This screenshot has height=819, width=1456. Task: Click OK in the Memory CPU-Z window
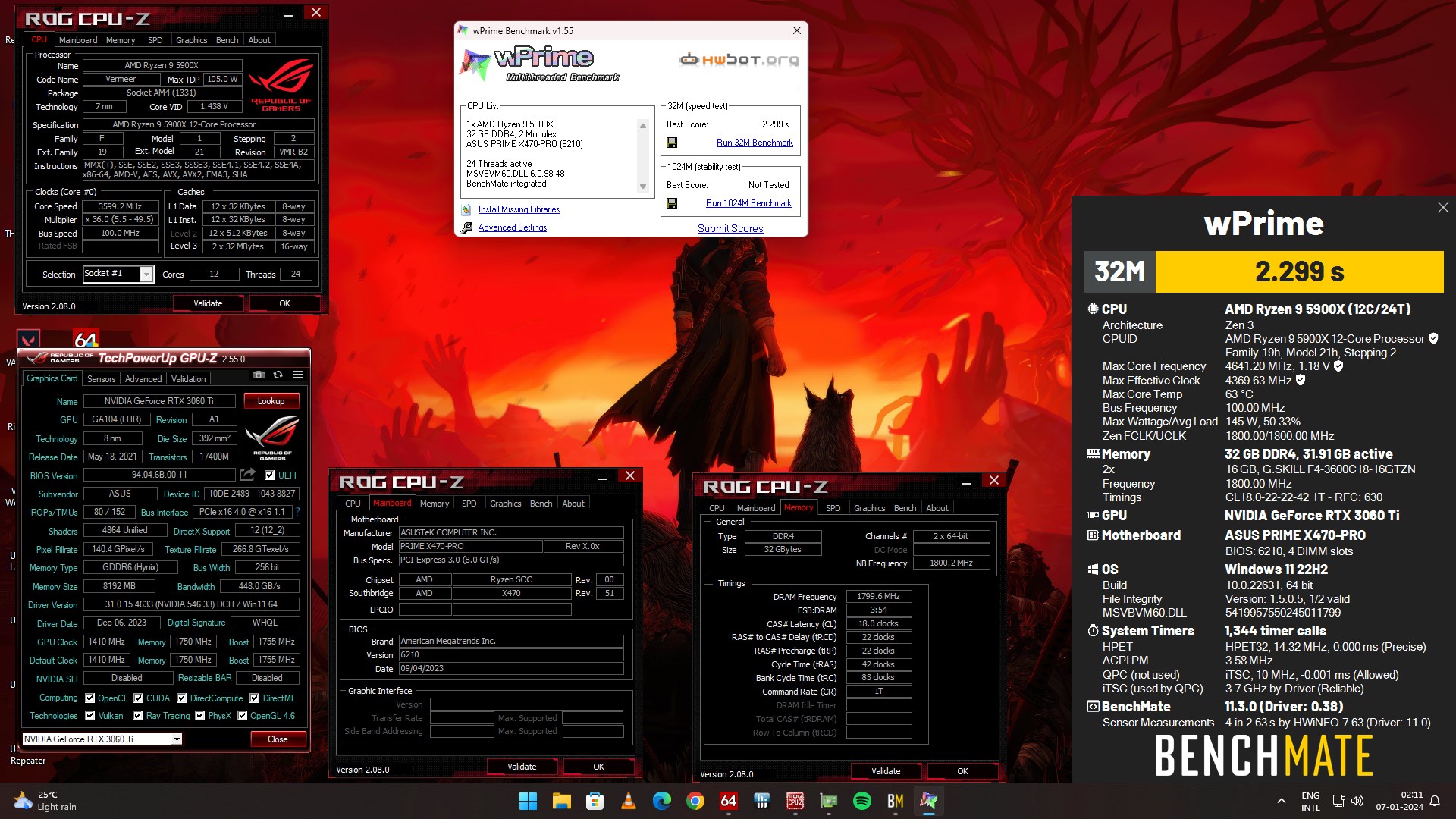[962, 771]
